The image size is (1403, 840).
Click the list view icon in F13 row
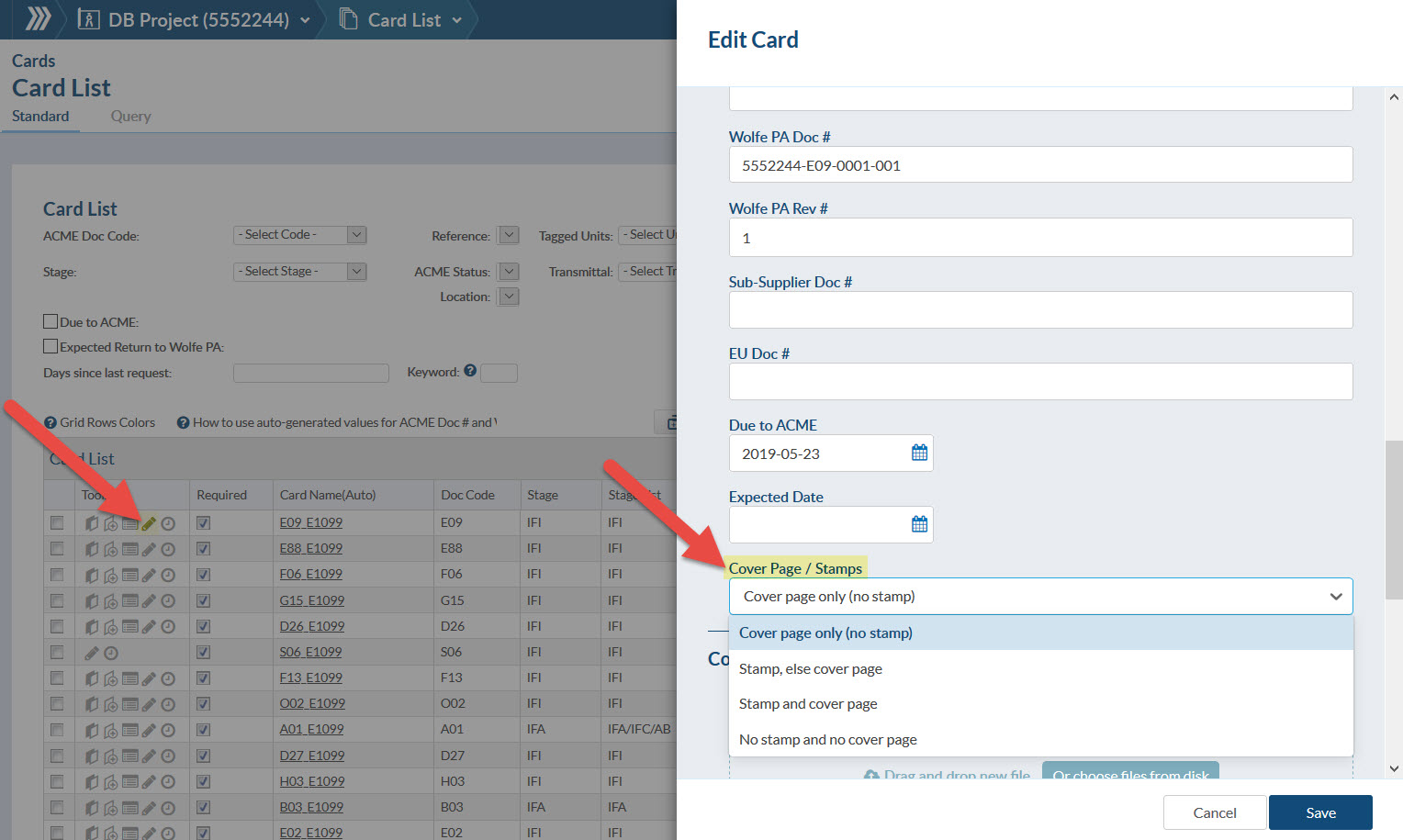(x=129, y=678)
